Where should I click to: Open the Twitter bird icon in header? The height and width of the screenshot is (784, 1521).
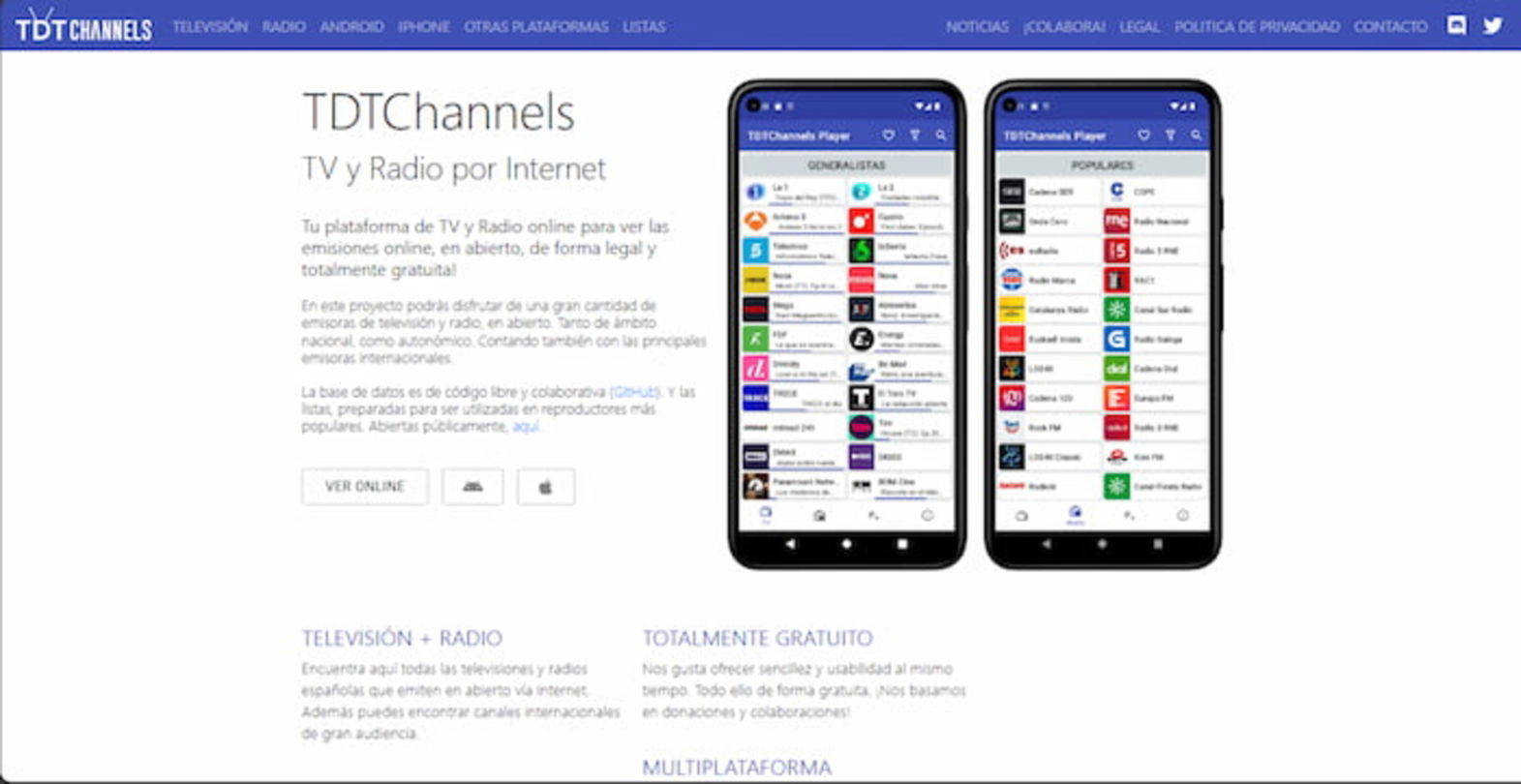(1493, 25)
